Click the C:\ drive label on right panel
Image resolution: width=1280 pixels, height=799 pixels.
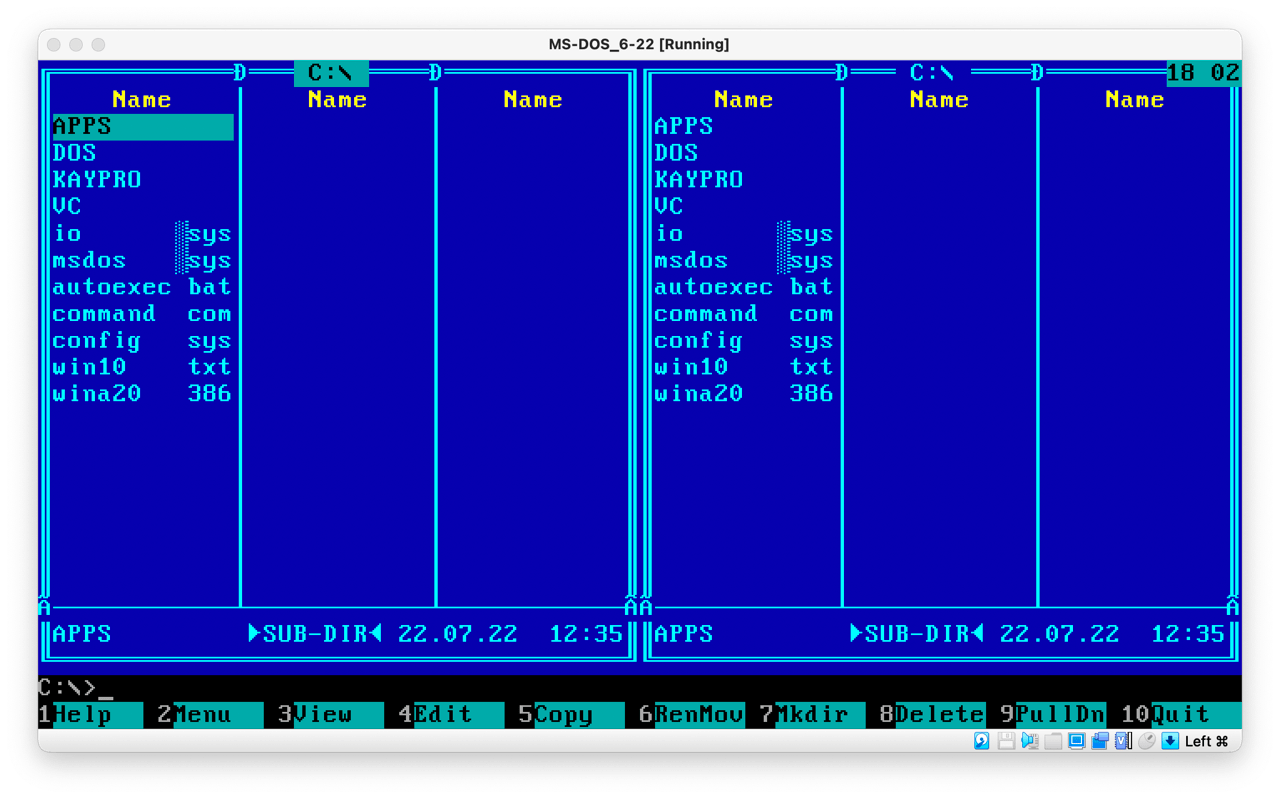coord(932,73)
